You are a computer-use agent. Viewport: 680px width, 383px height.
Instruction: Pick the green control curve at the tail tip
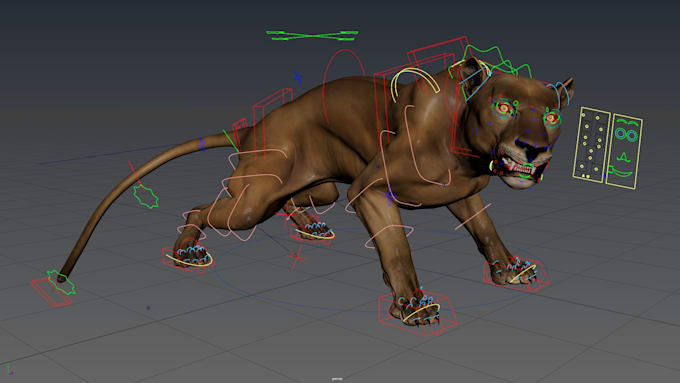(61, 282)
